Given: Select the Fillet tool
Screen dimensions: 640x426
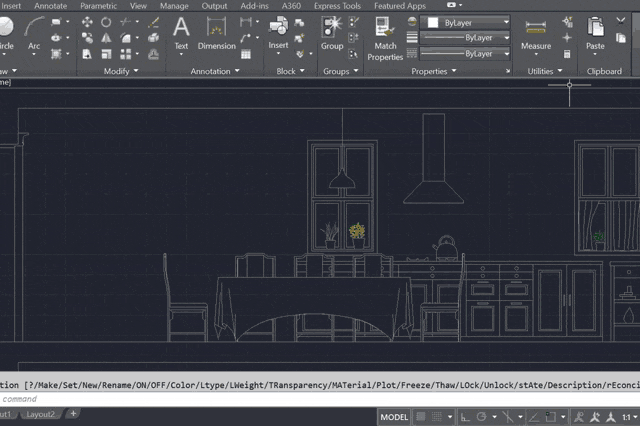Looking at the screenshot, I should pyautogui.click(x=125, y=38).
